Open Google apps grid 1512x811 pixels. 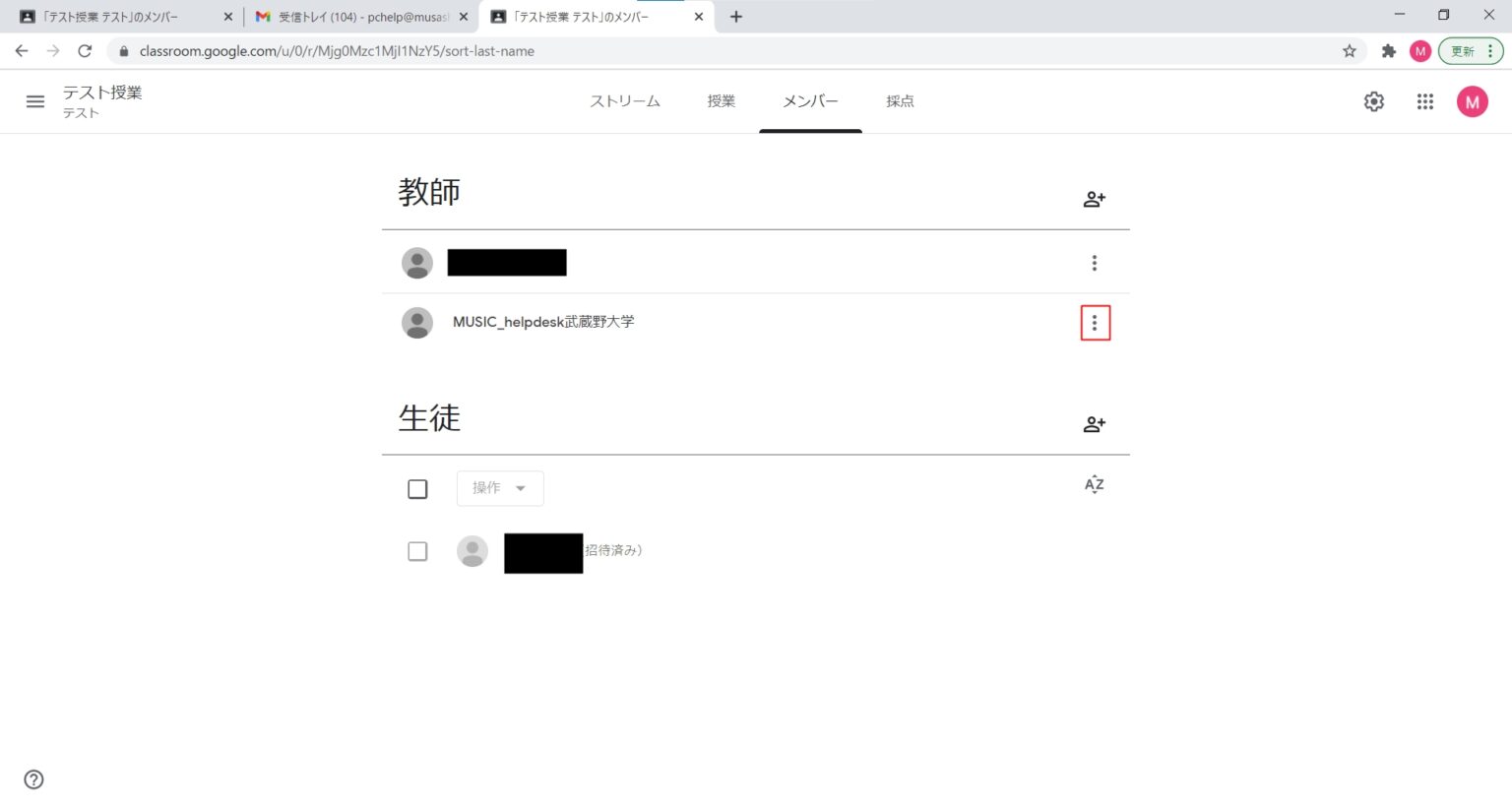[1424, 101]
